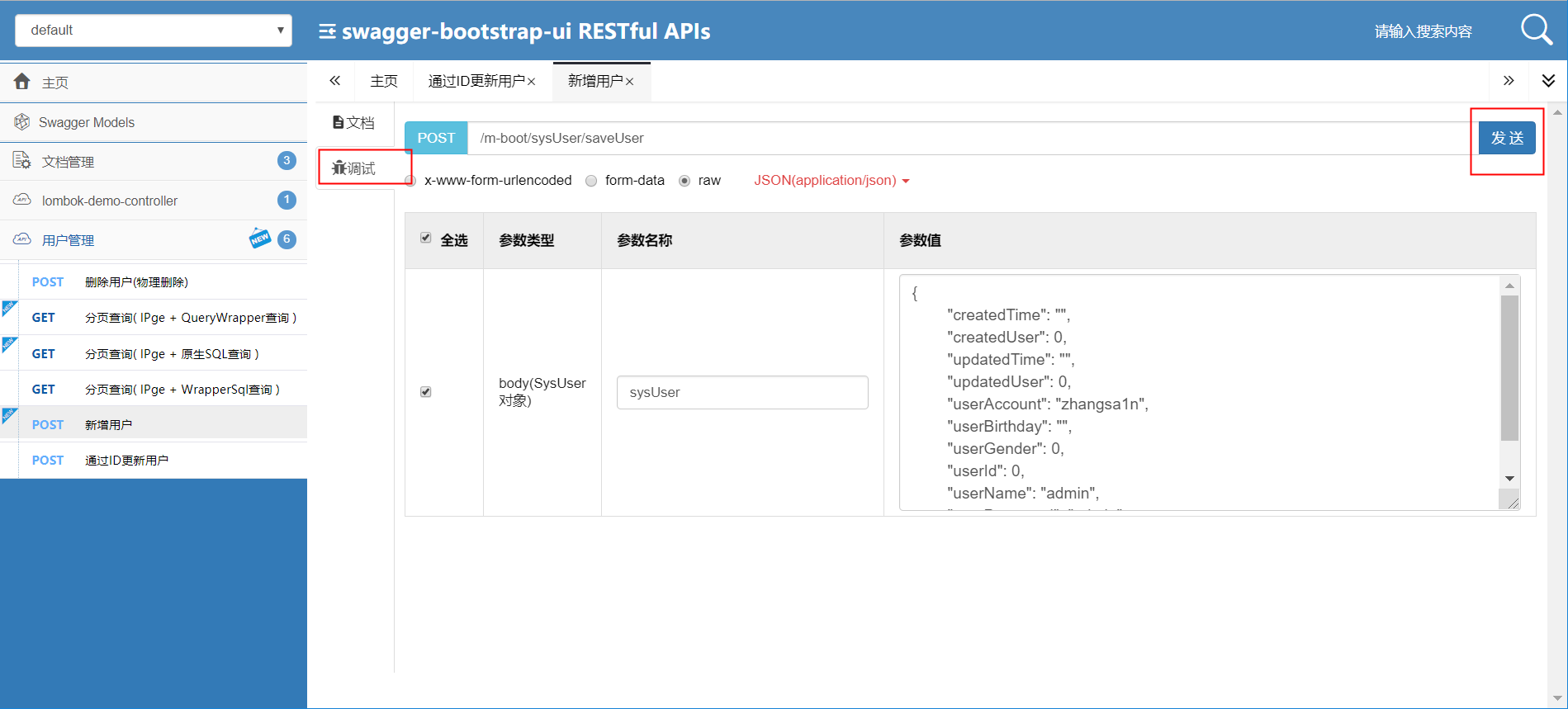Click the 用户管理 cloud icon
The image size is (1568, 709).
click(x=22, y=239)
